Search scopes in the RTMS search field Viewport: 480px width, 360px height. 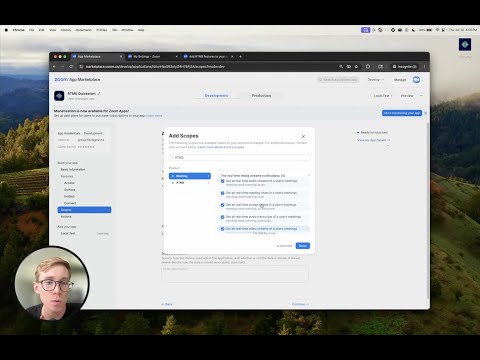(x=239, y=157)
